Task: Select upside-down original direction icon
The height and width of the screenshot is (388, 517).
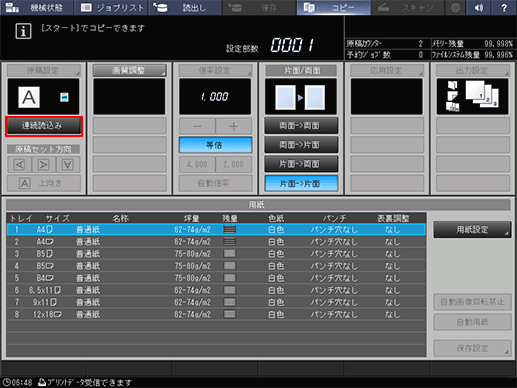Action: [68, 165]
